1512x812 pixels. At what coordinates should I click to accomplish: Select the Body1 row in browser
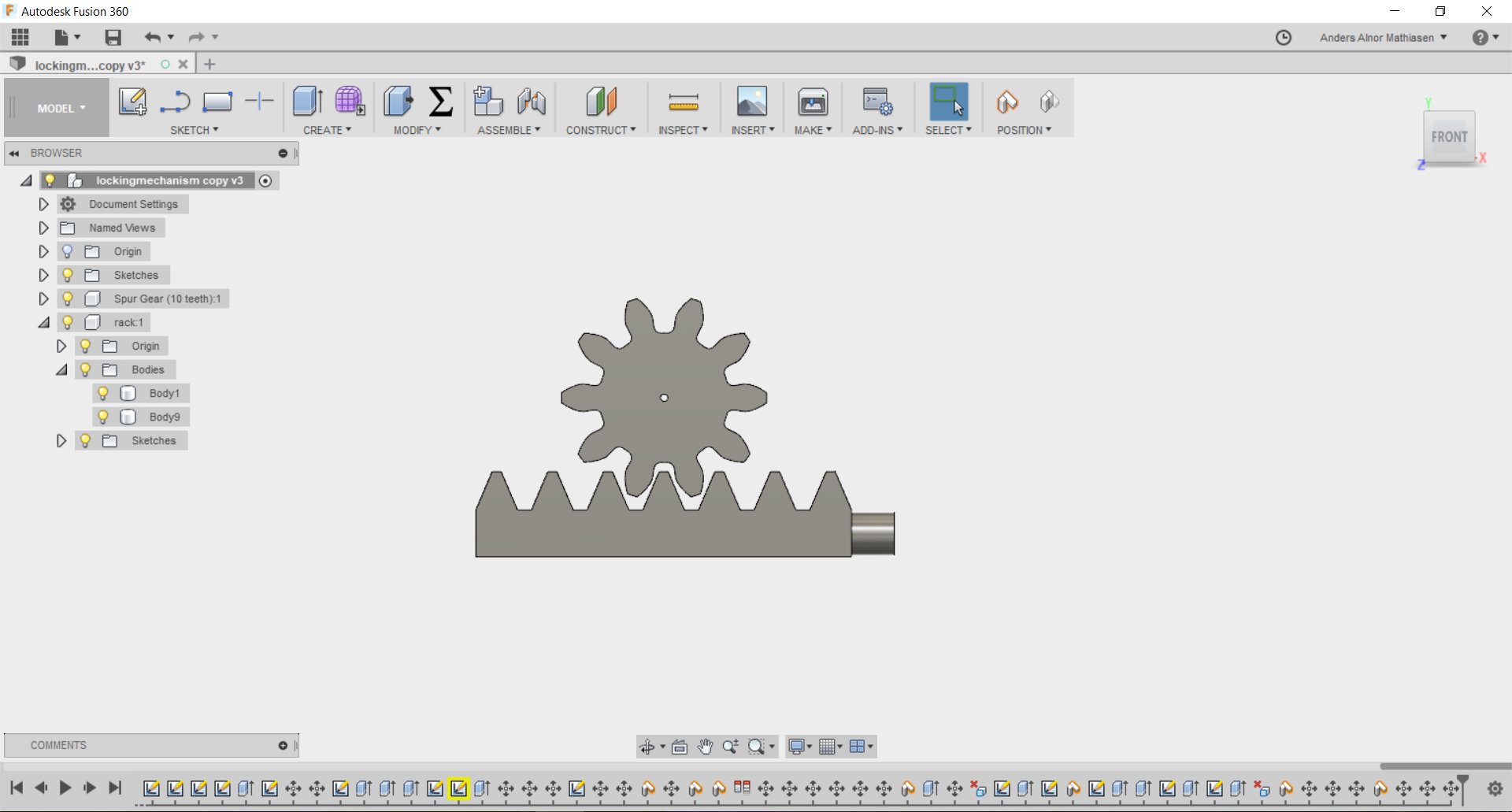141,393
